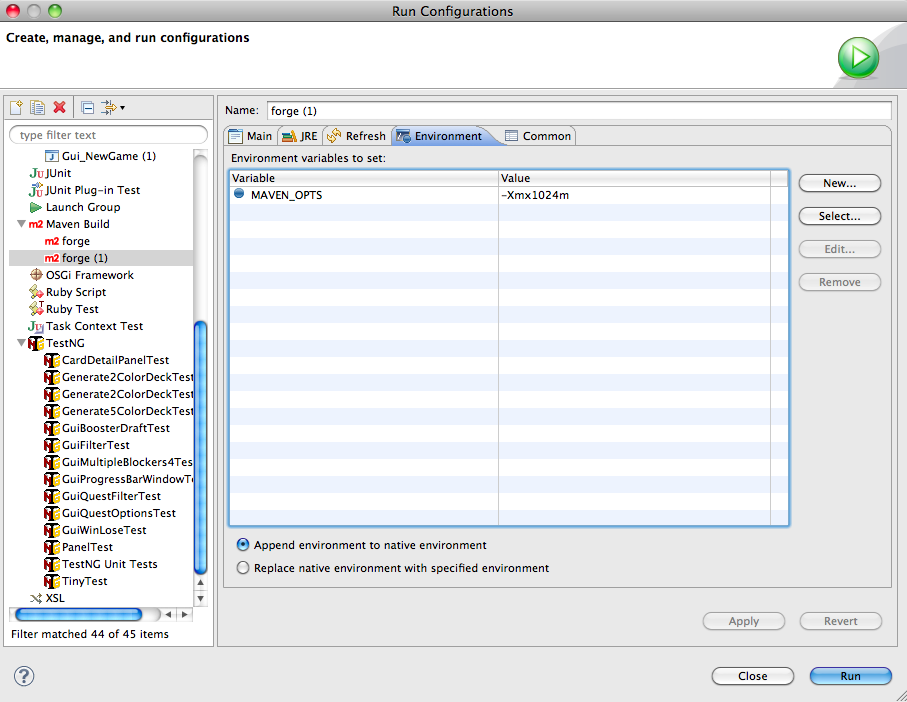The width and height of the screenshot is (907, 702).
Task: Choose Replace native environment with specified environment
Action: (x=243, y=568)
